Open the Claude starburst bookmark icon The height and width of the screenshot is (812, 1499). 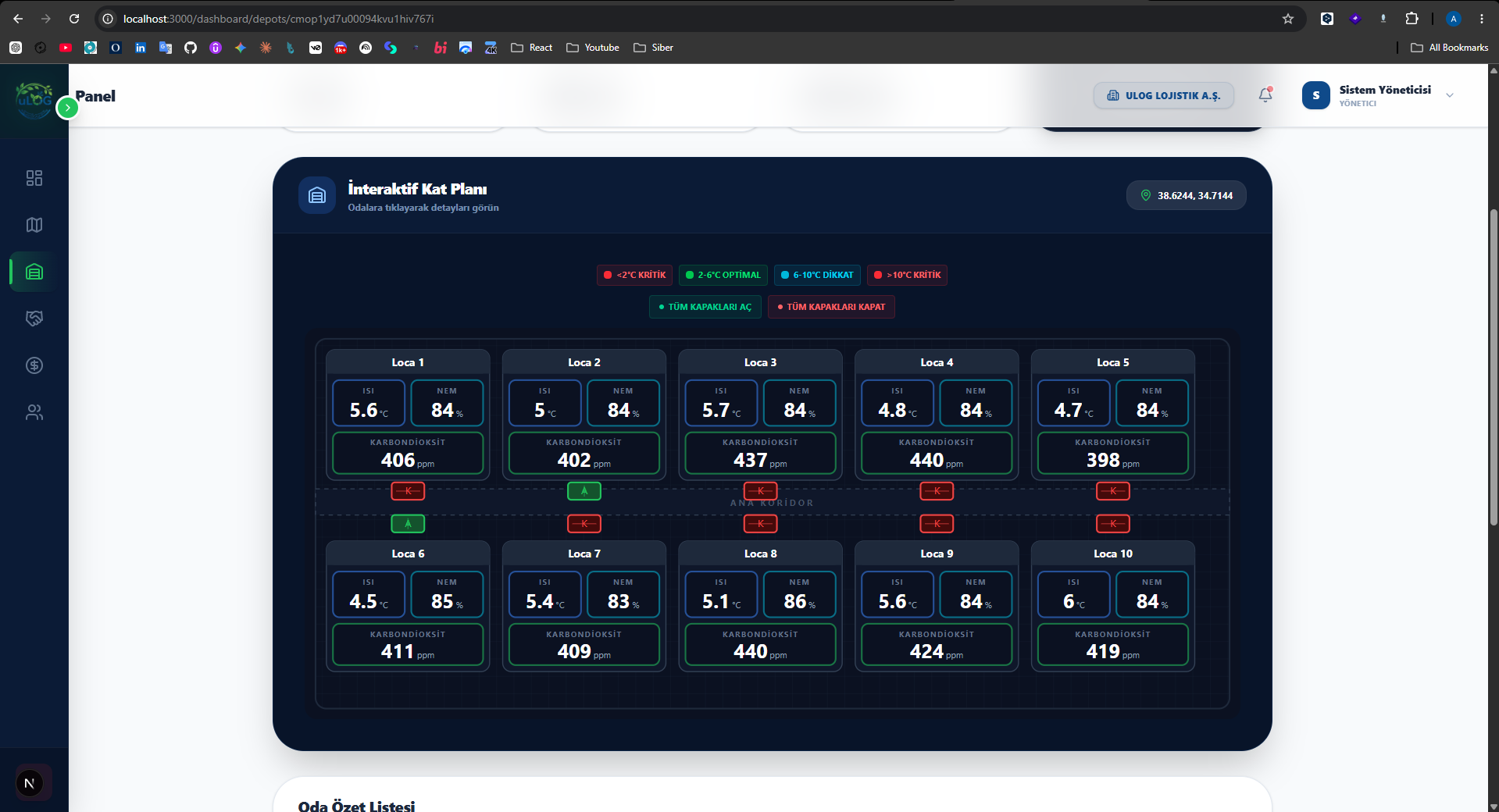tap(266, 48)
